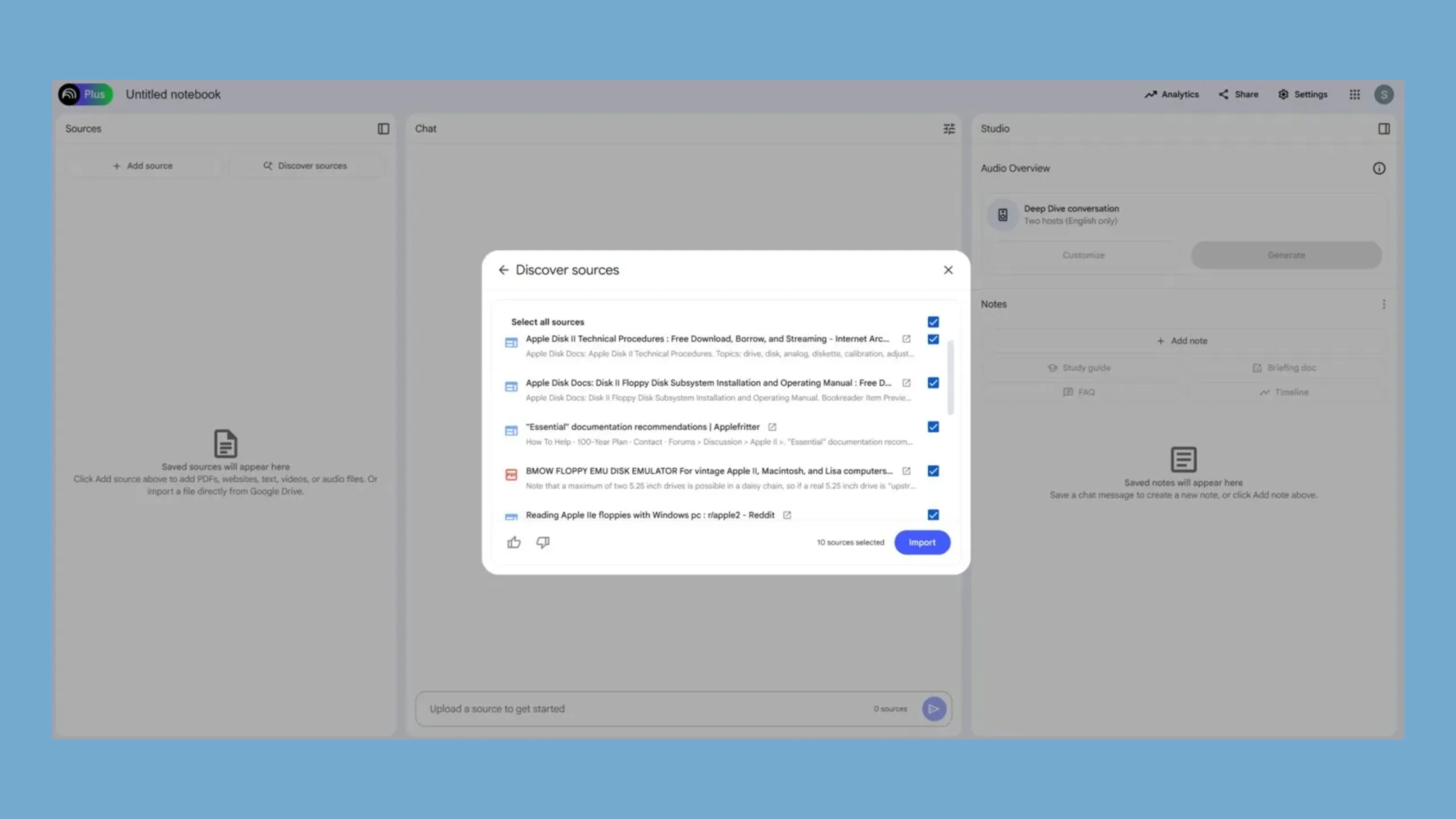Click Discover sources in the Sources panel
Image resolution: width=1456 pixels, height=819 pixels.
click(x=305, y=166)
